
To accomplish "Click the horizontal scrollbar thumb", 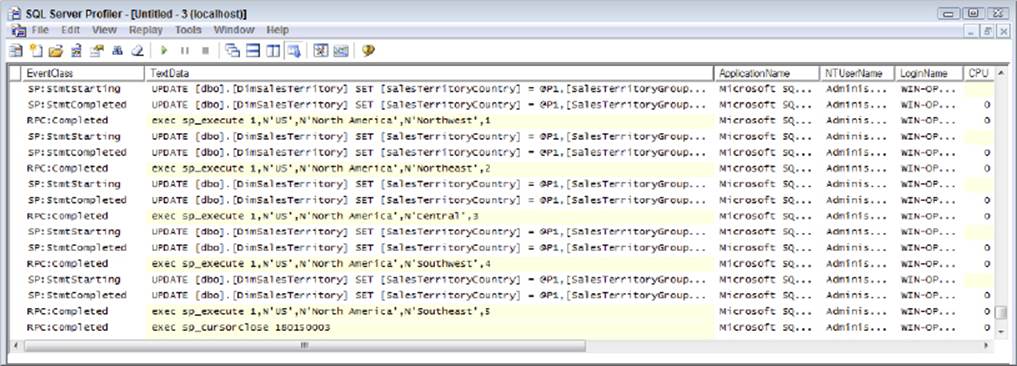I will [x=305, y=345].
